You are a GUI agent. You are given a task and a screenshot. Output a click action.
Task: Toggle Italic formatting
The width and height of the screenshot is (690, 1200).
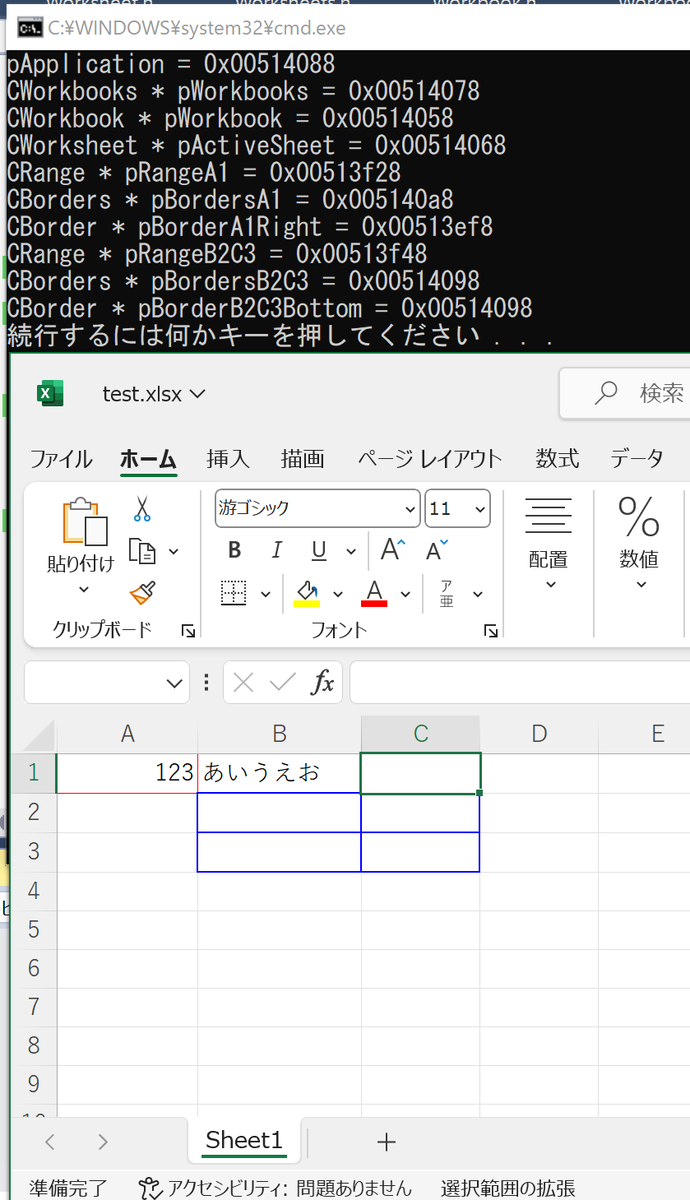(x=277, y=550)
